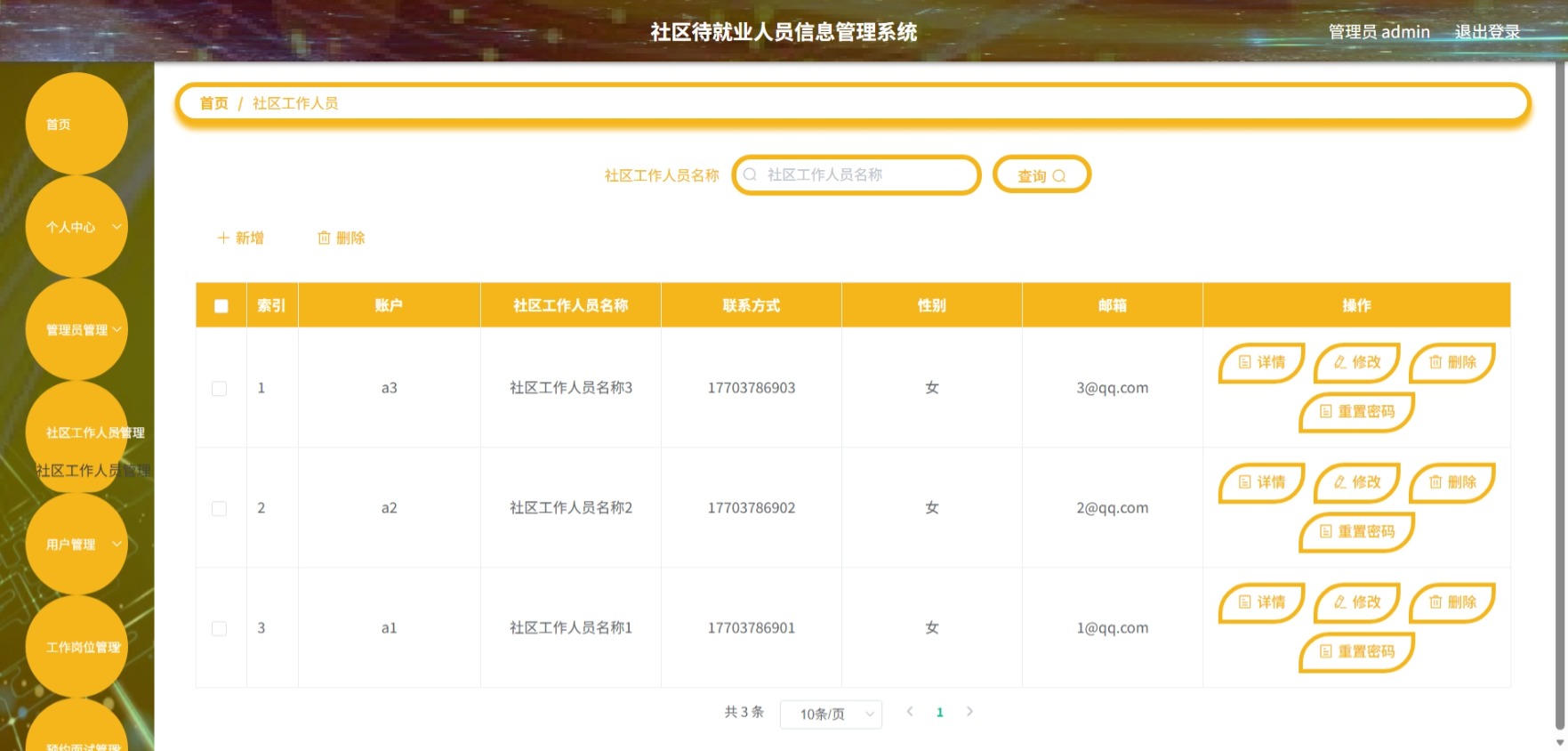Click the phone number 17703786902
Viewport: 1568px width, 751px height.
point(752,508)
